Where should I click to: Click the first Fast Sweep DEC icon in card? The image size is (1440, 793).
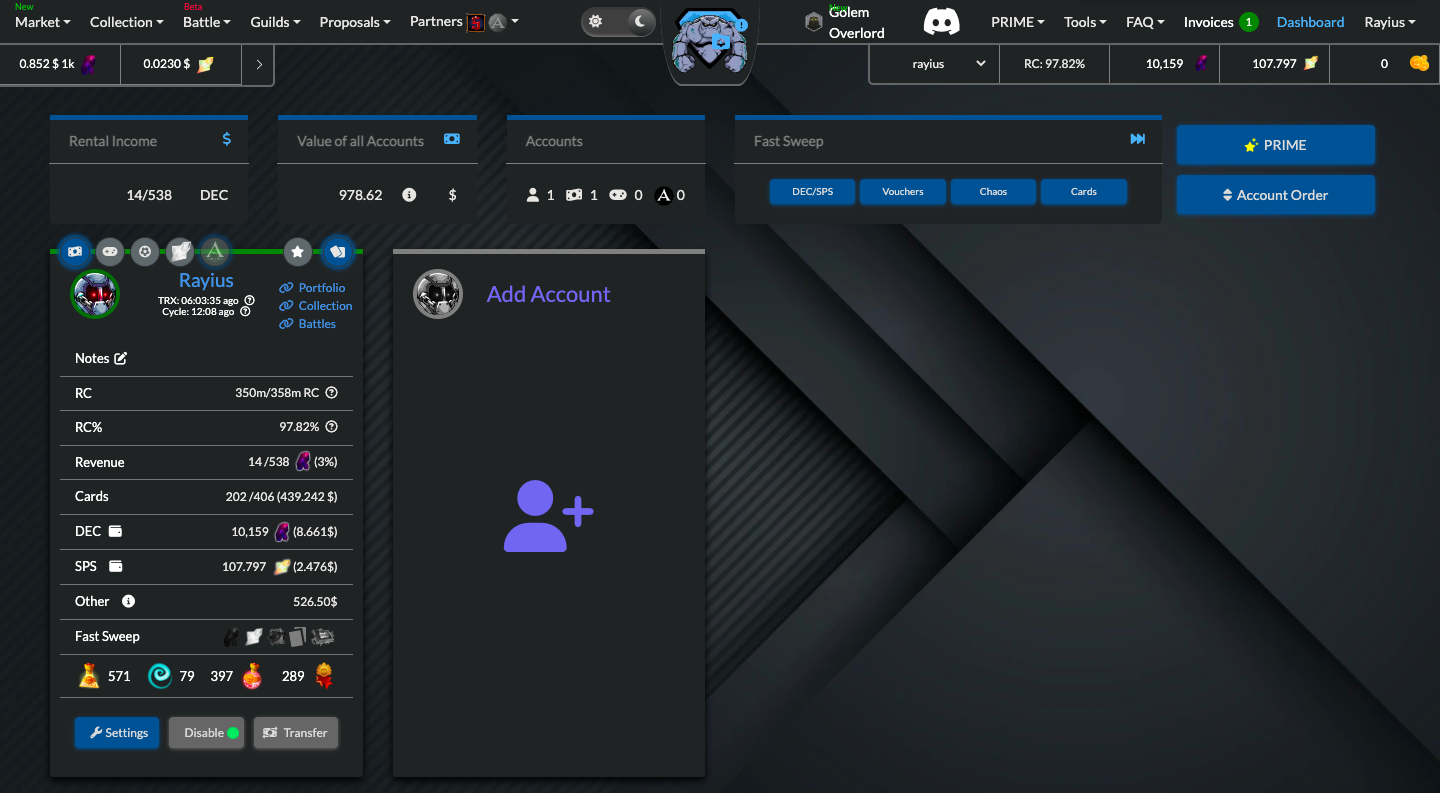pyautogui.click(x=232, y=636)
